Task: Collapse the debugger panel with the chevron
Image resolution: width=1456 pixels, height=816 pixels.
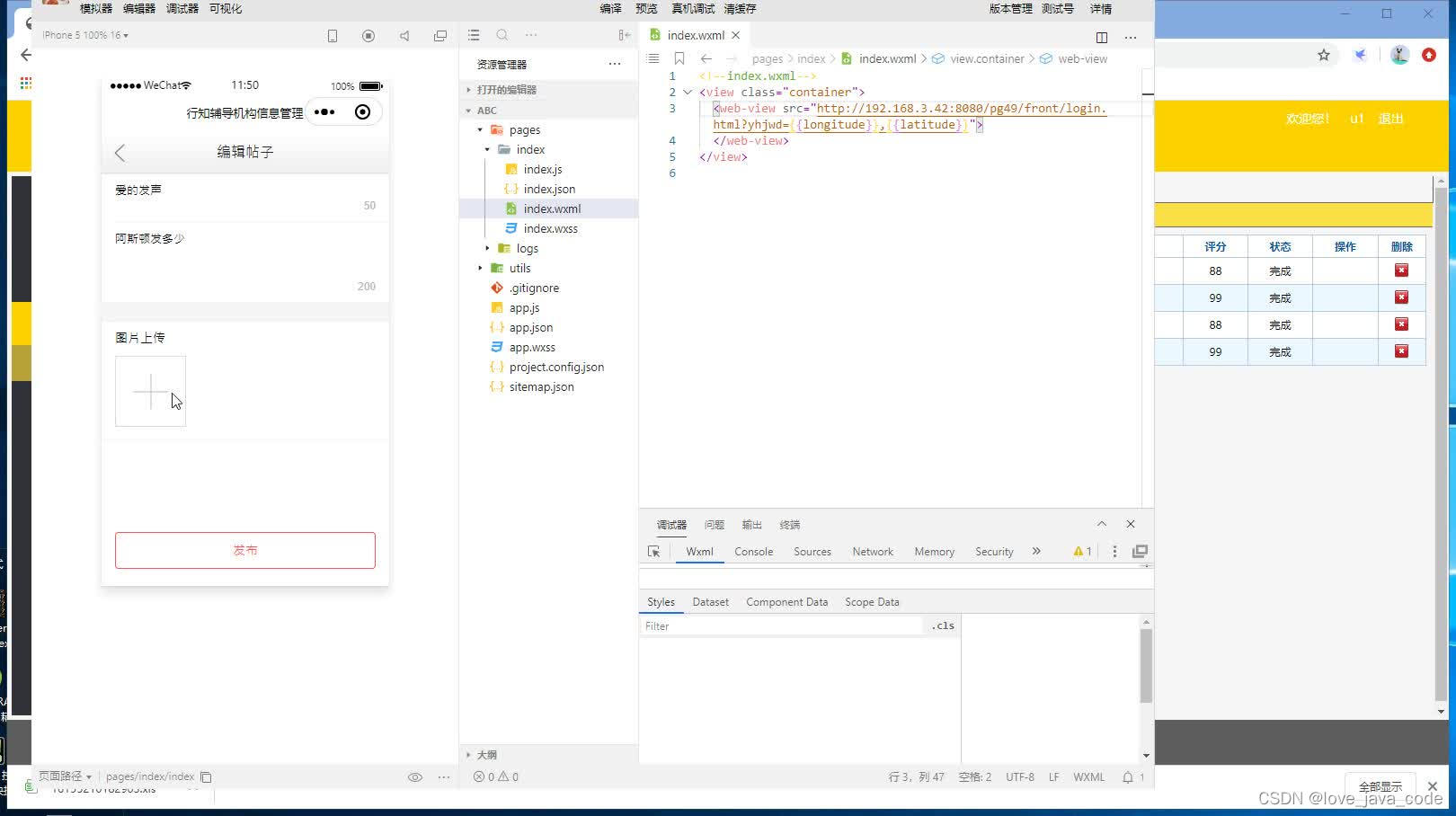Action: (x=1101, y=524)
